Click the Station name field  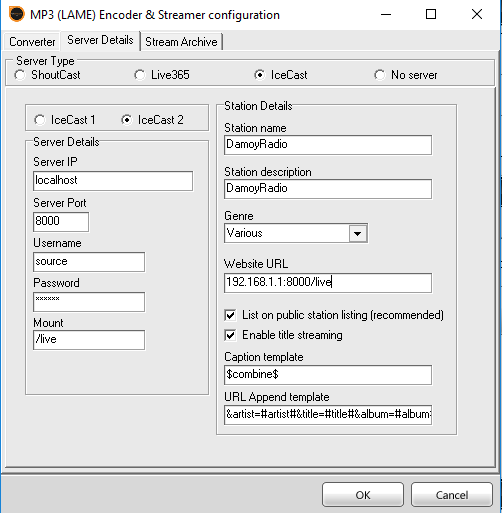pos(328,145)
